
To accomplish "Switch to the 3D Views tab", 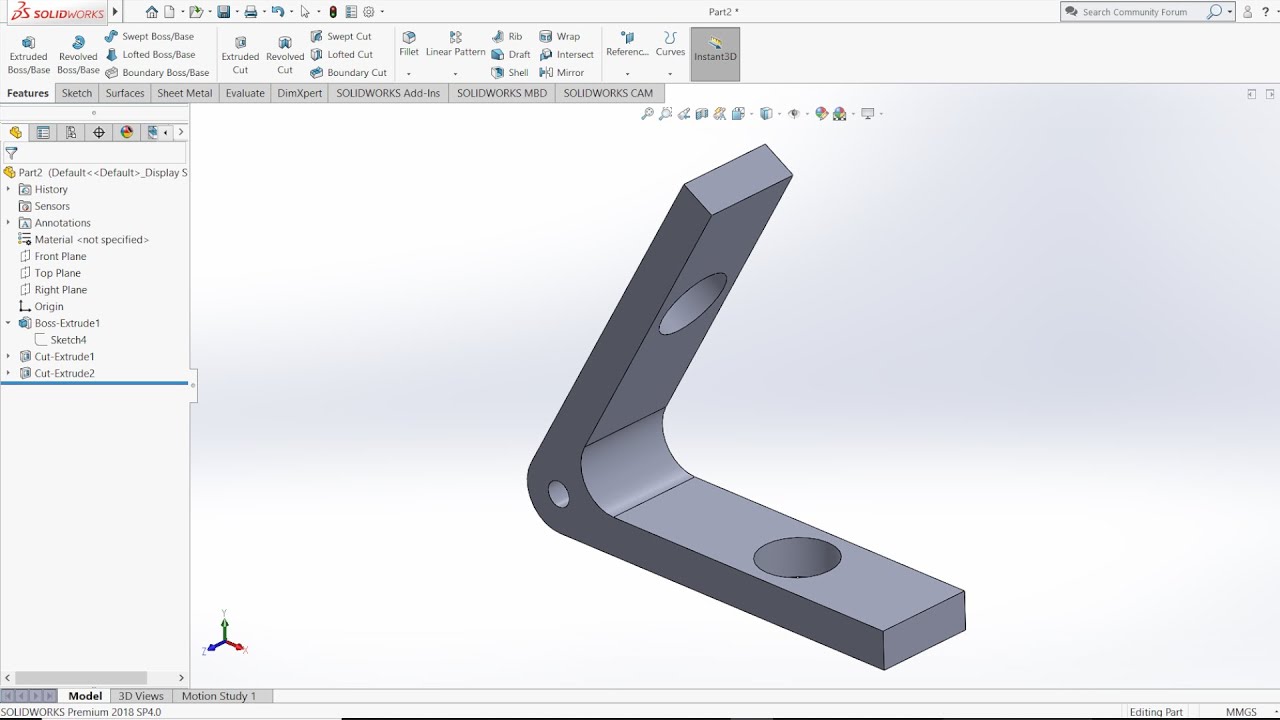I will (141, 696).
